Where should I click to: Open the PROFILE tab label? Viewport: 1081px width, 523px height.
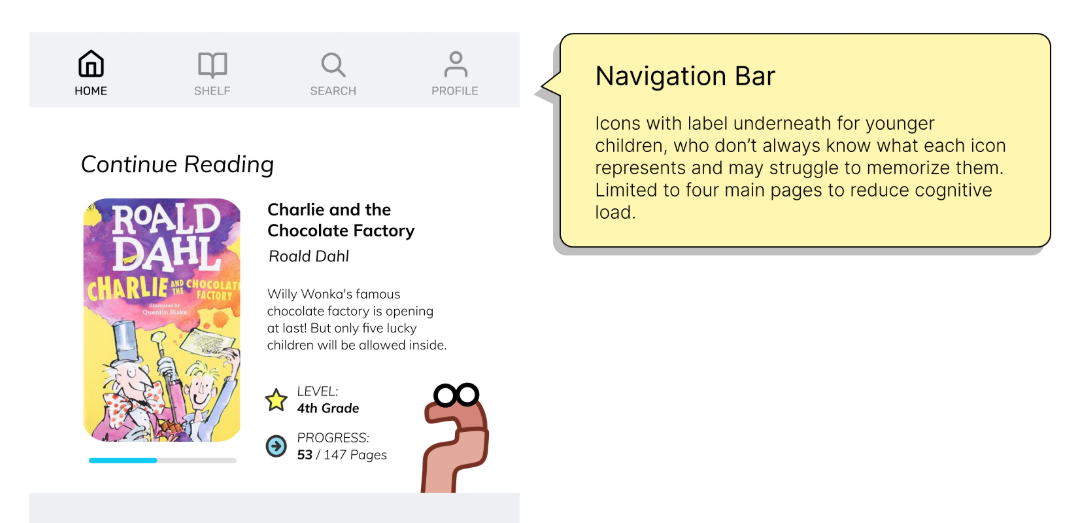455,91
